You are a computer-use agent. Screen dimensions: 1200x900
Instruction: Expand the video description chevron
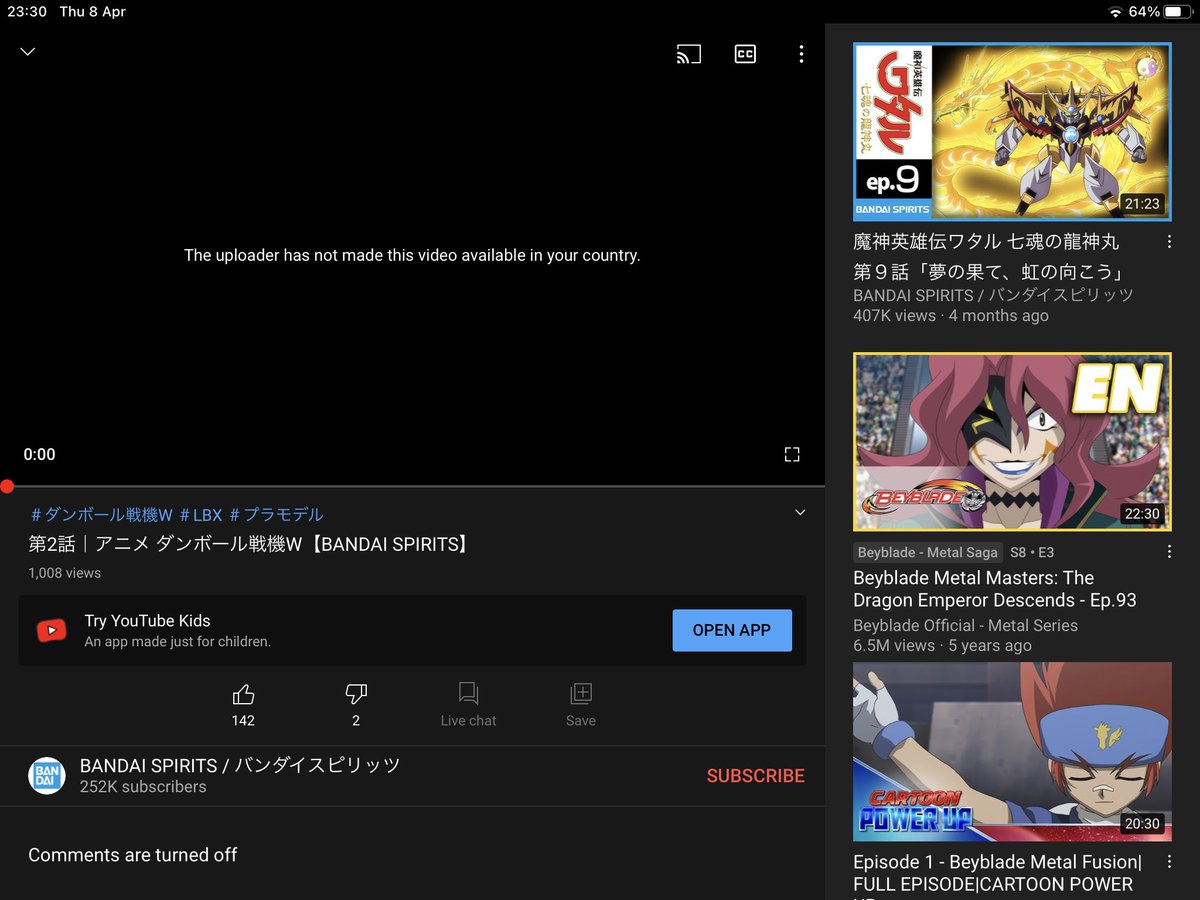[800, 513]
